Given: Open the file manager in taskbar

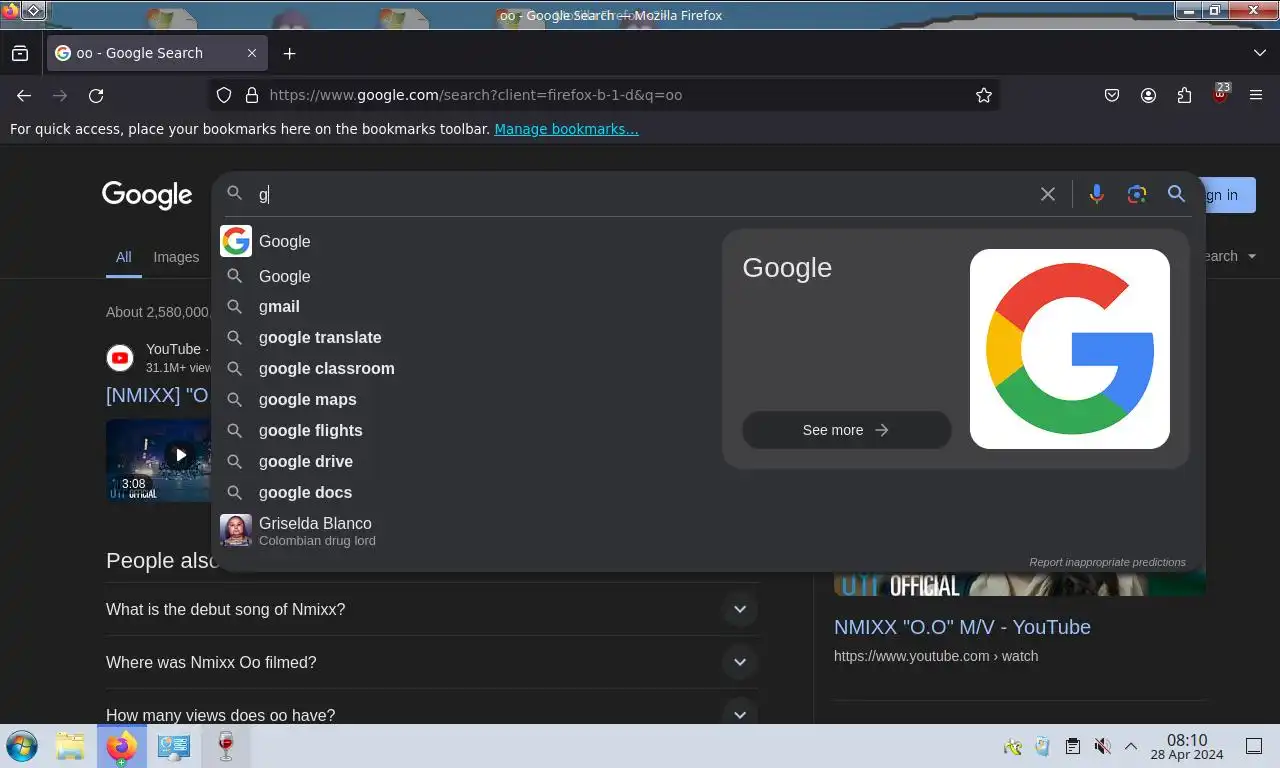Looking at the screenshot, I should point(70,746).
